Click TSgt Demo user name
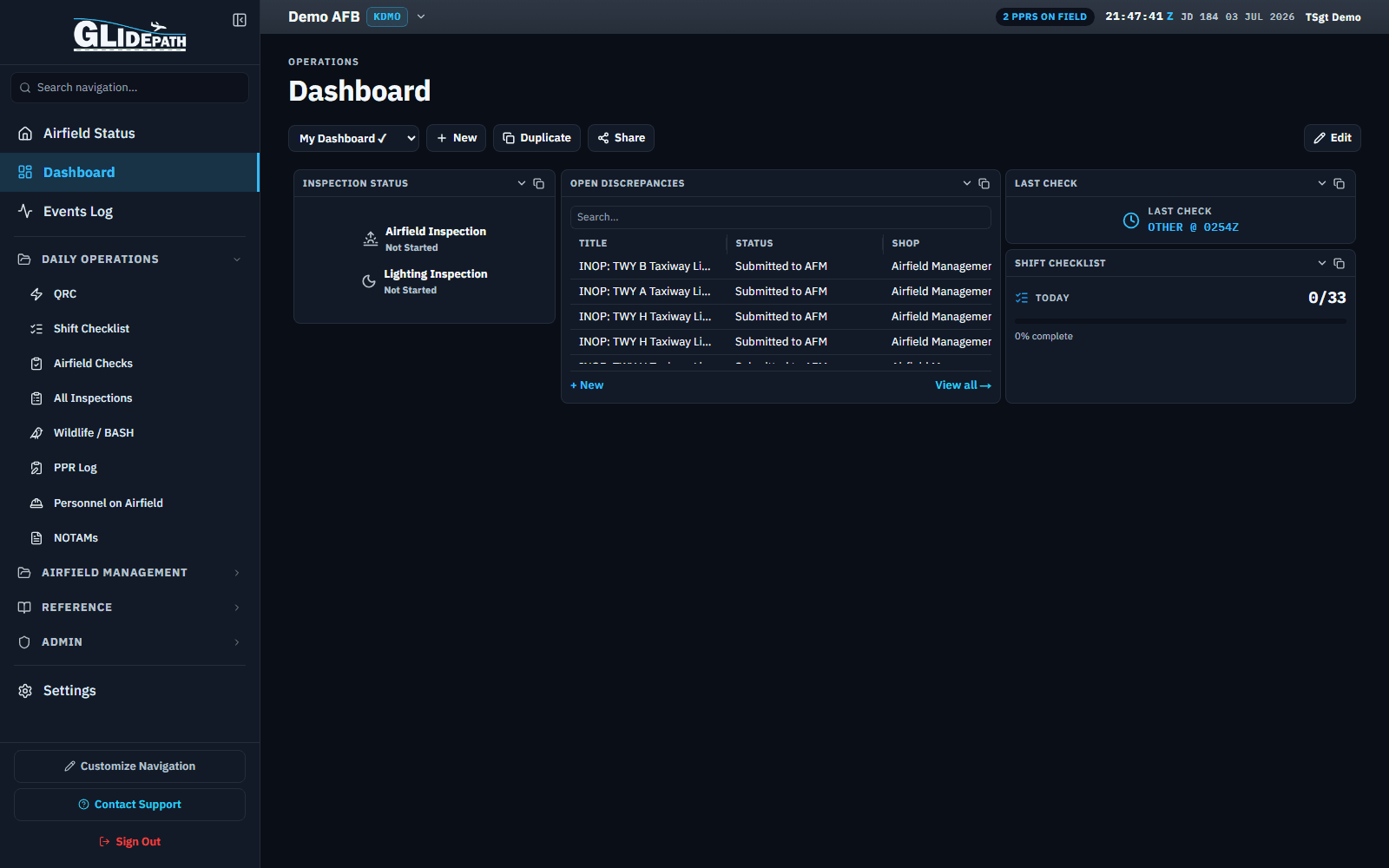Image resolution: width=1389 pixels, height=868 pixels. (x=1333, y=17)
